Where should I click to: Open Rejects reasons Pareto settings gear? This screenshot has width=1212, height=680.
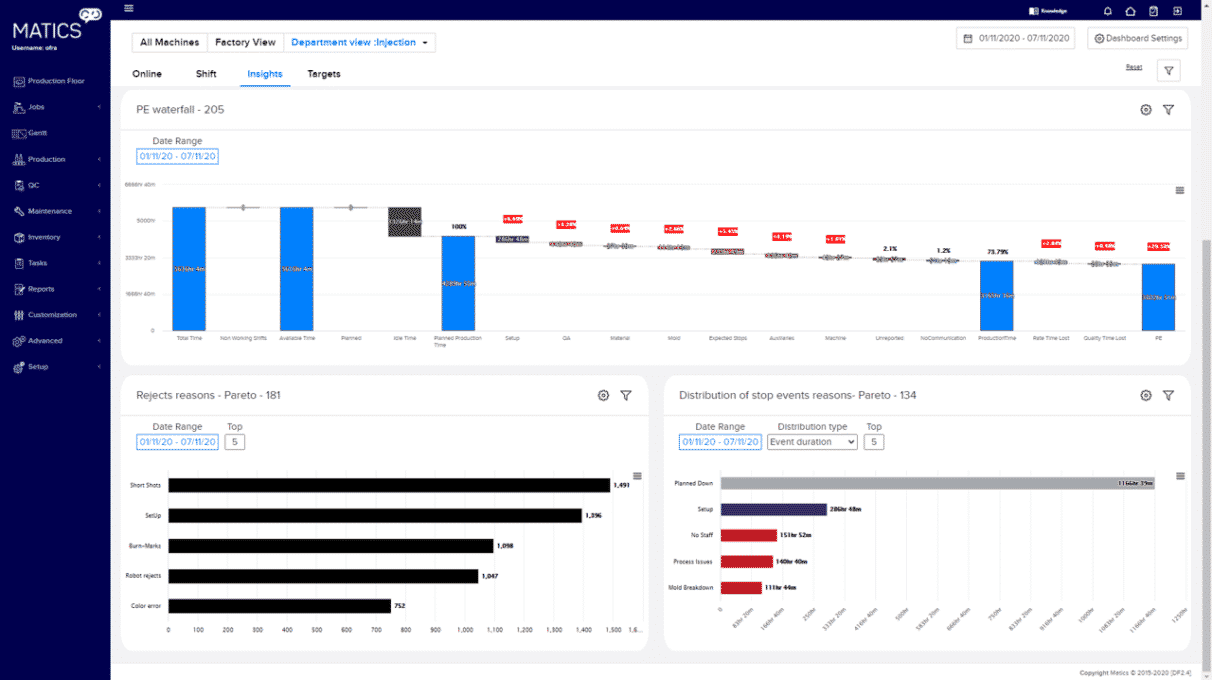(x=603, y=395)
